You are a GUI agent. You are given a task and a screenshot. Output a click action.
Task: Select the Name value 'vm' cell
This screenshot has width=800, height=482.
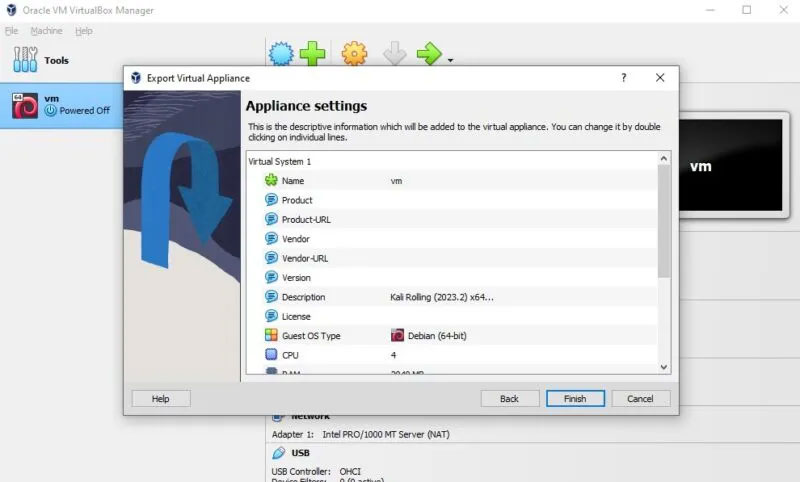(396, 181)
